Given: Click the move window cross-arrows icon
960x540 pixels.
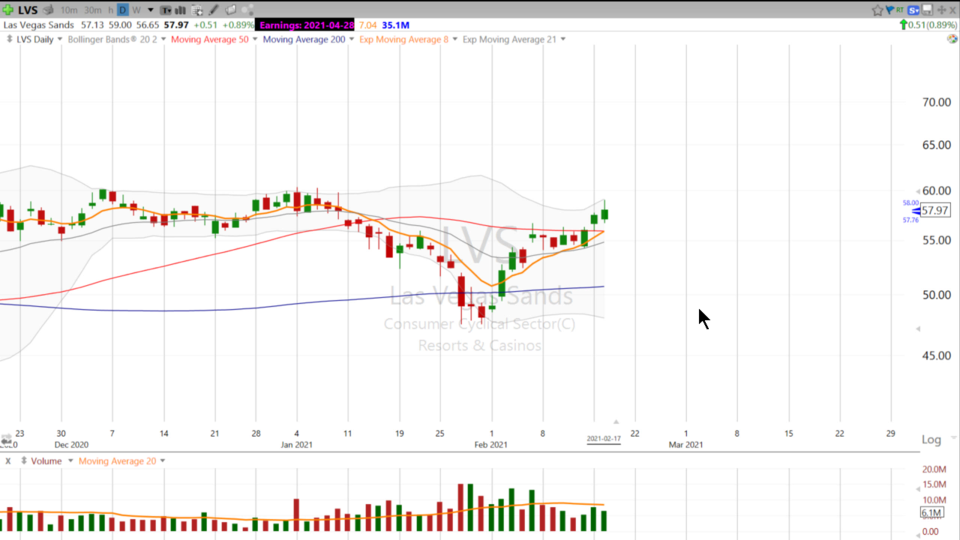Looking at the screenshot, I should coord(942,10).
